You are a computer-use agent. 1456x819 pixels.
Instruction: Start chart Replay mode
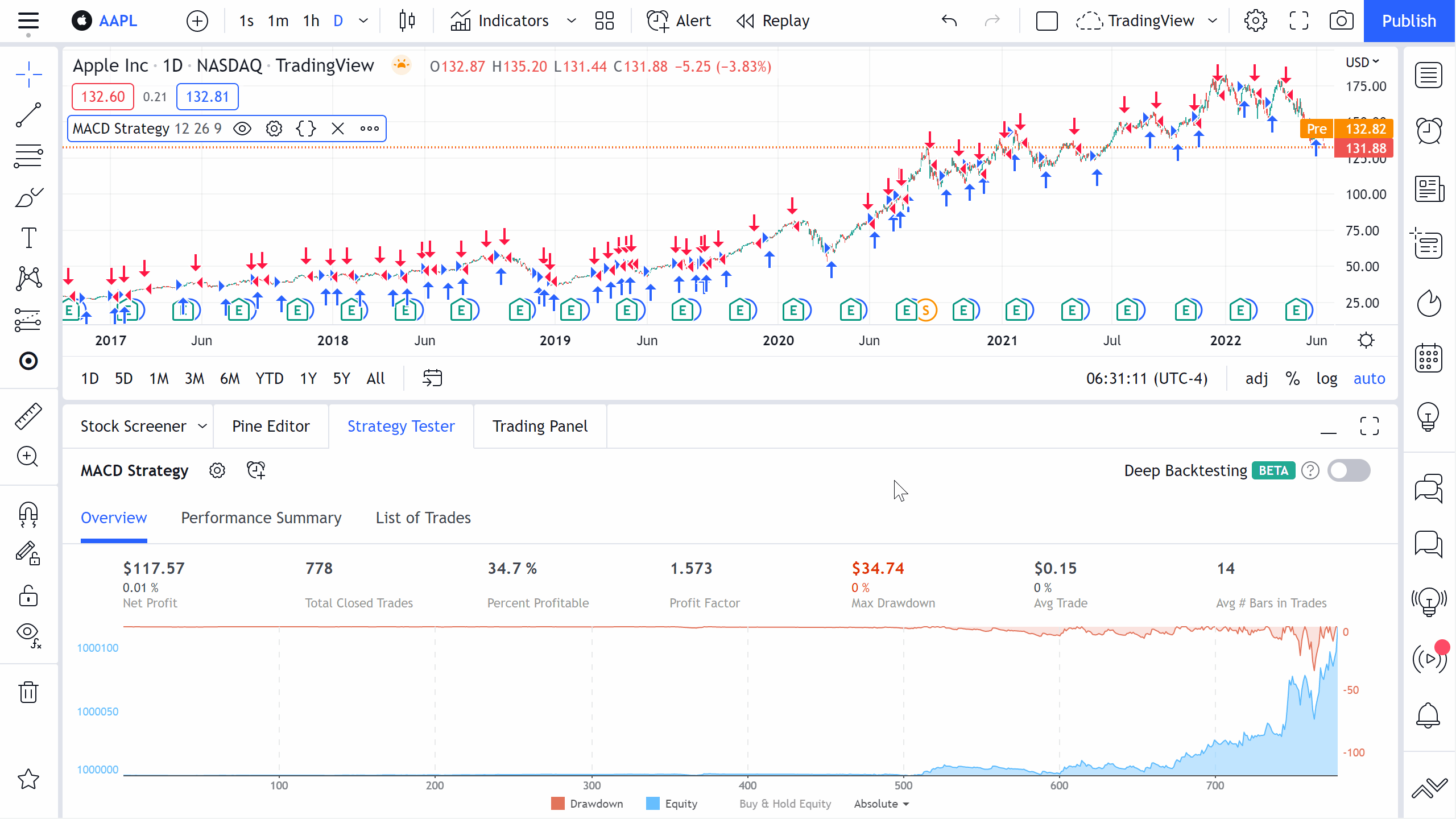pos(772,20)
